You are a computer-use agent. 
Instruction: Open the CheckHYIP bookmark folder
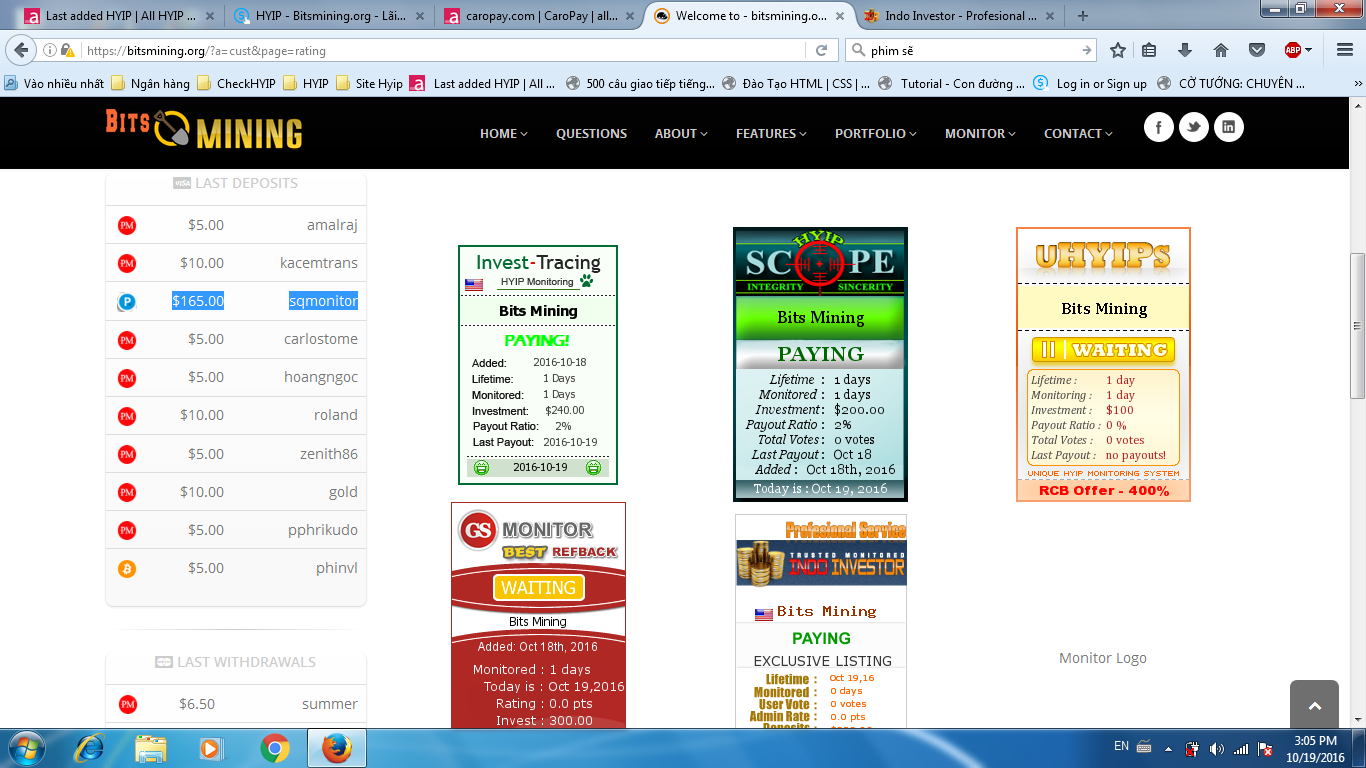tap(236, 84)
